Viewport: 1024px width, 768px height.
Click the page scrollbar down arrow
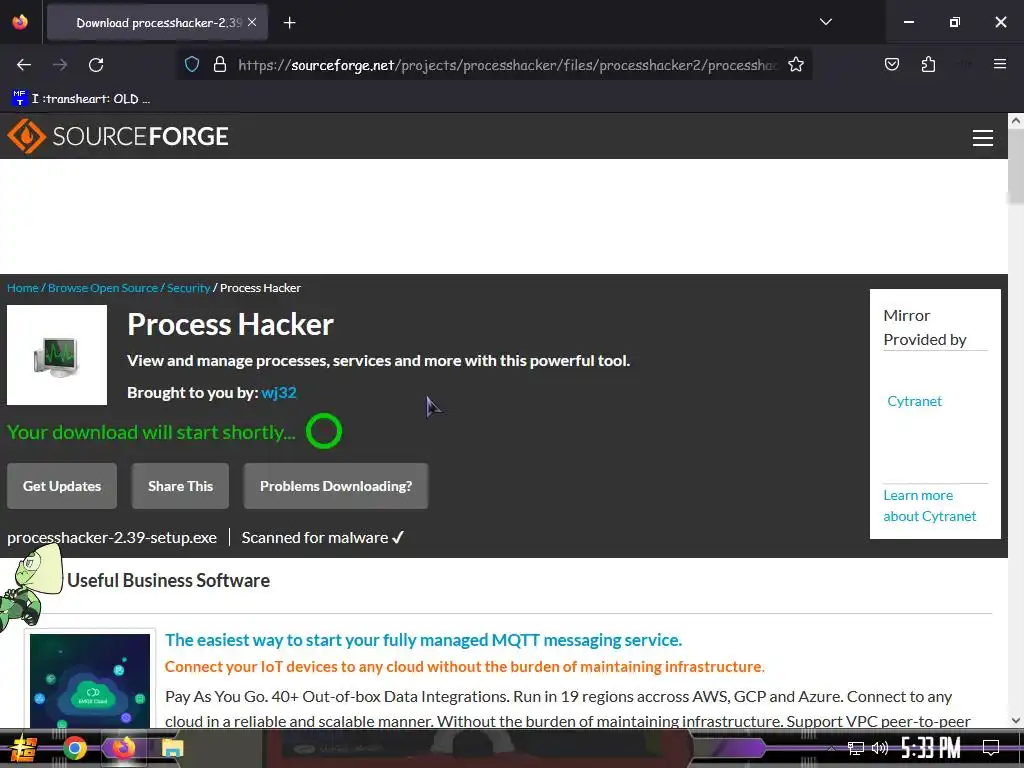1016,720
